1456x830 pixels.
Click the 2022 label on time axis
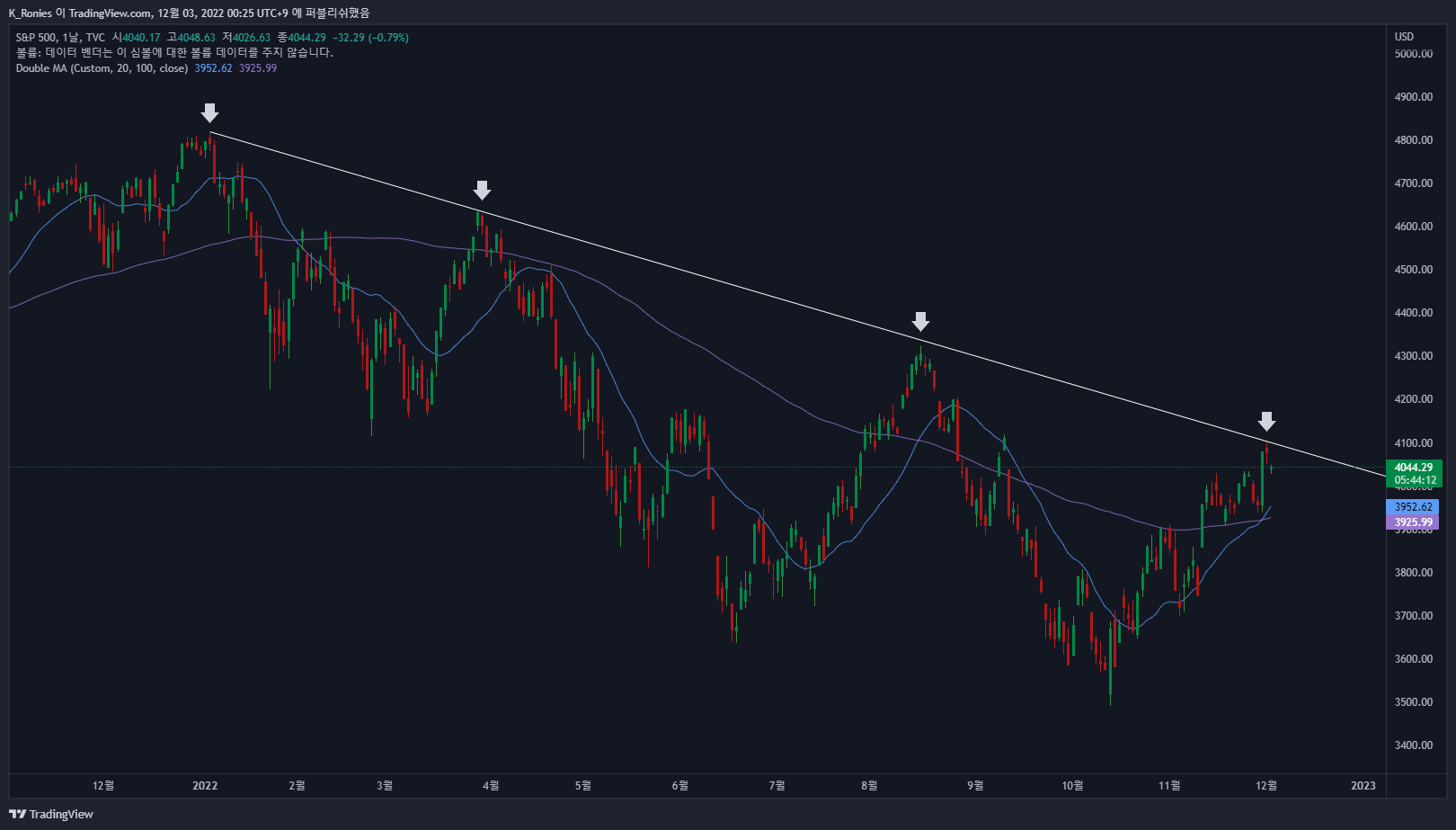[x=205, y=786]
